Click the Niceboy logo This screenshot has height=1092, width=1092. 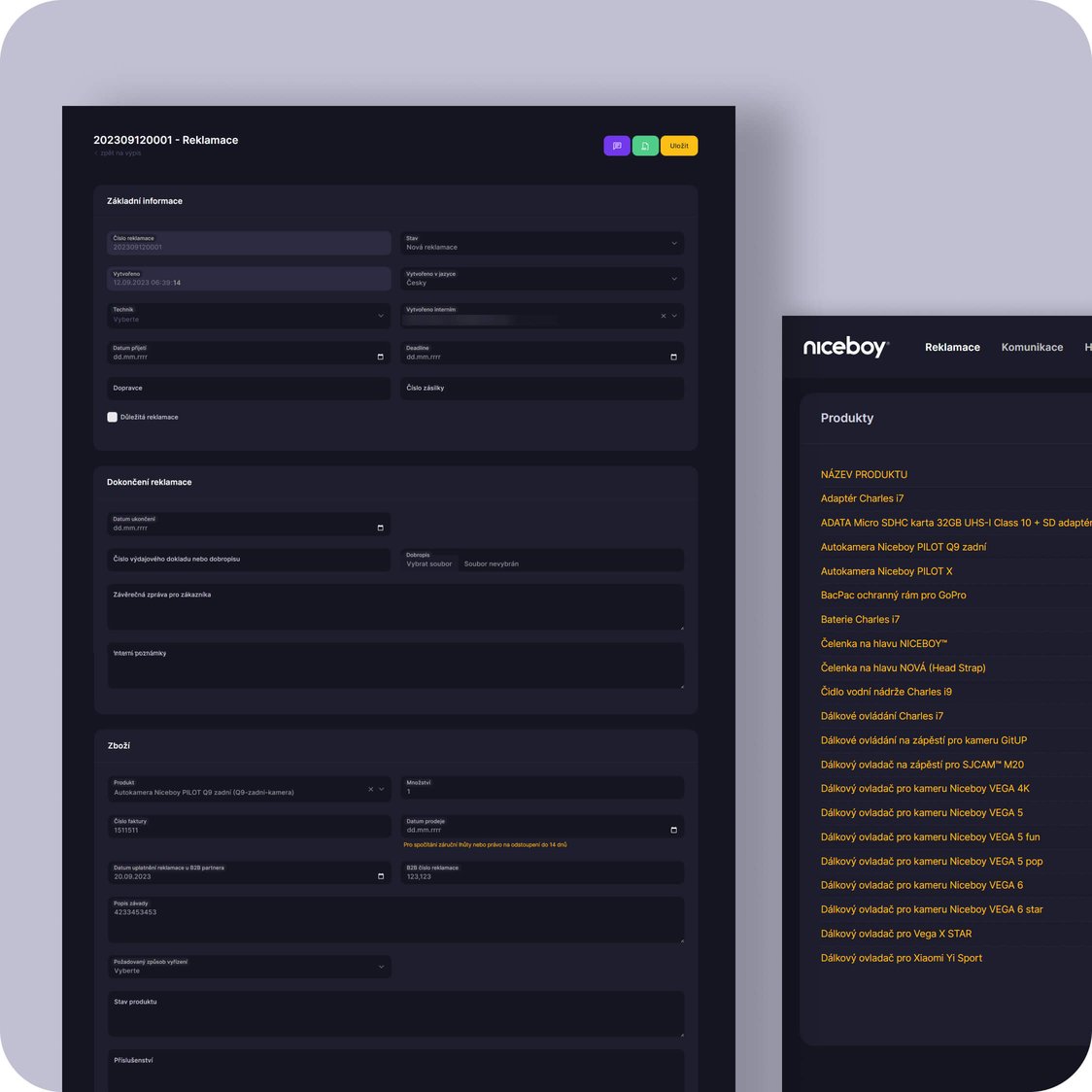(x=845, y=347)
